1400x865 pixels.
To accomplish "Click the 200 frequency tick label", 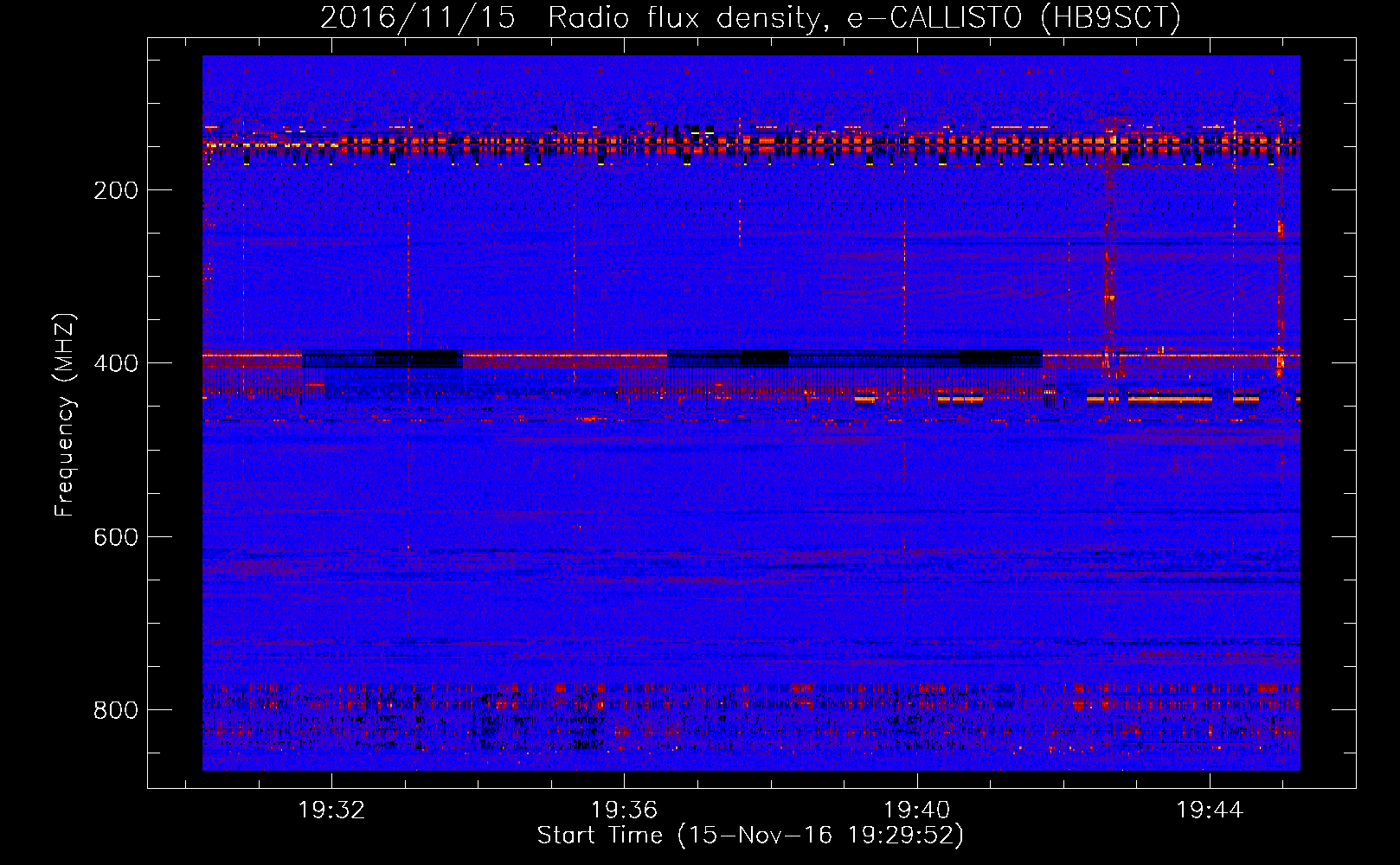I will click(x=116, y=190).
